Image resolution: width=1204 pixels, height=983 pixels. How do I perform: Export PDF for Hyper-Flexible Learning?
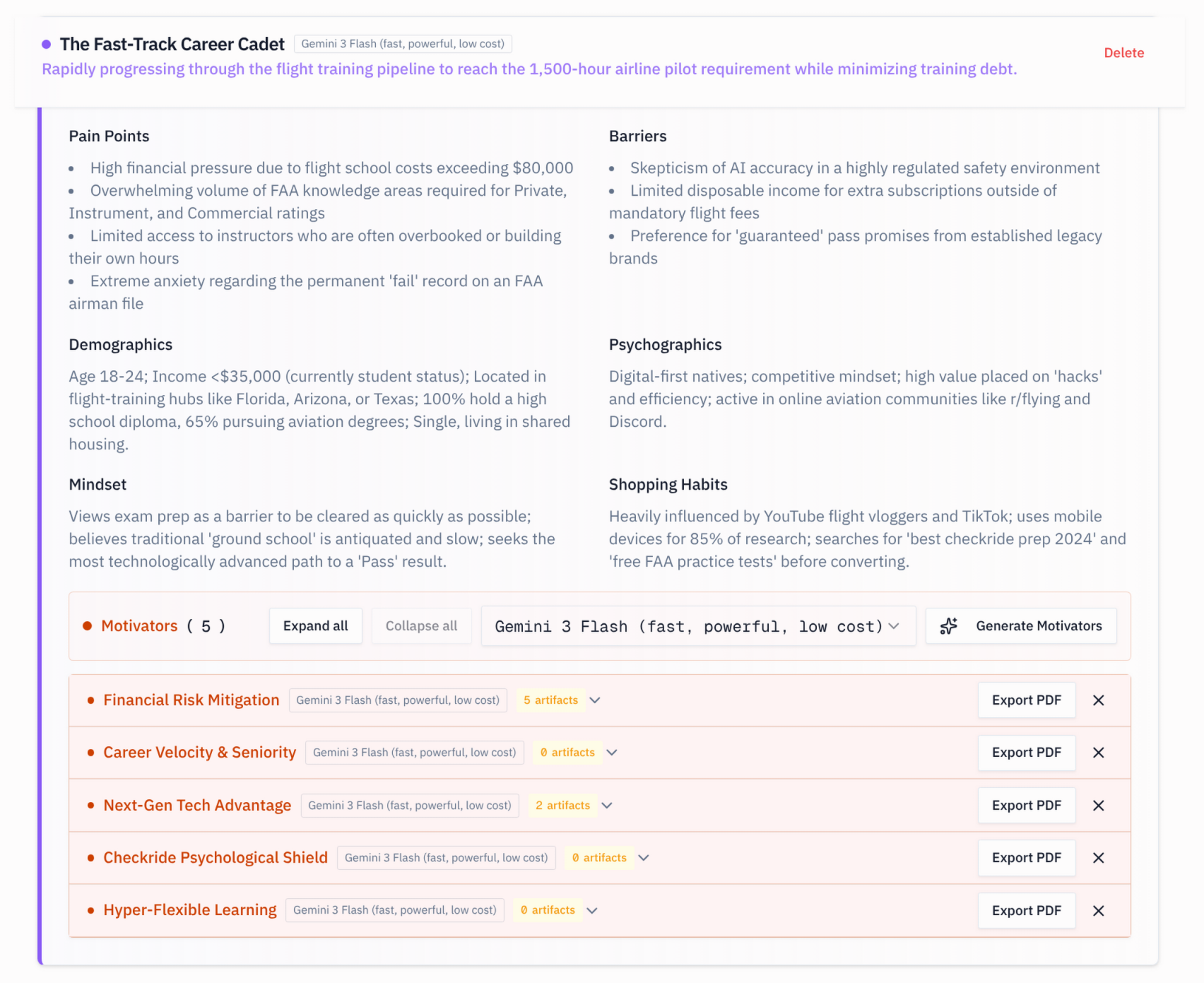coord(1027,911)
